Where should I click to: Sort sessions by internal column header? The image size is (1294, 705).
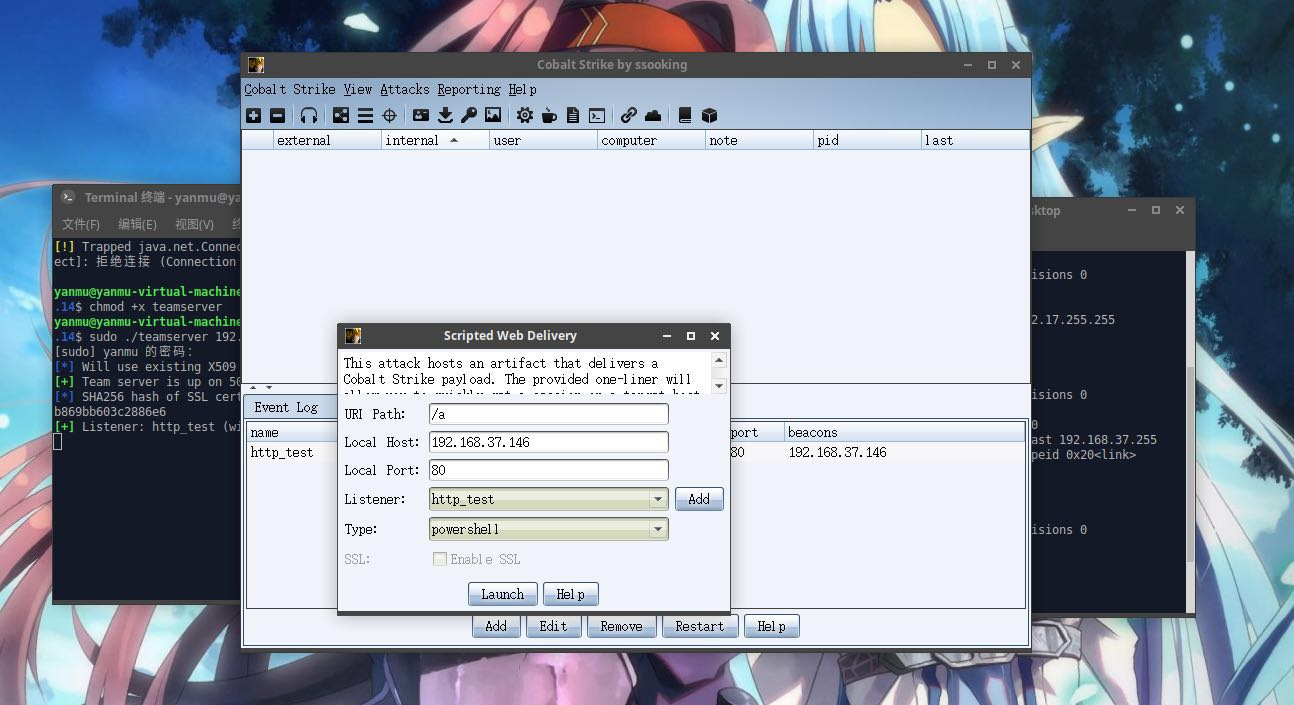coord(435,141)
